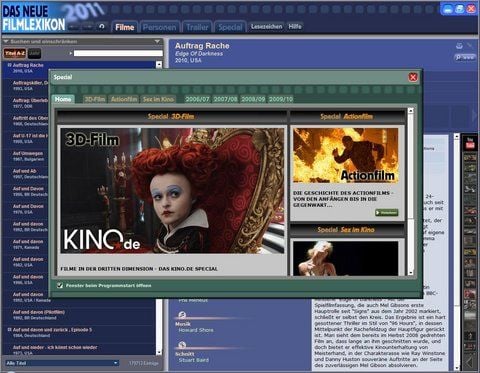Select the Home tab in the Special dialog
This screenshot has width=480, height=373.
(63, 99)
